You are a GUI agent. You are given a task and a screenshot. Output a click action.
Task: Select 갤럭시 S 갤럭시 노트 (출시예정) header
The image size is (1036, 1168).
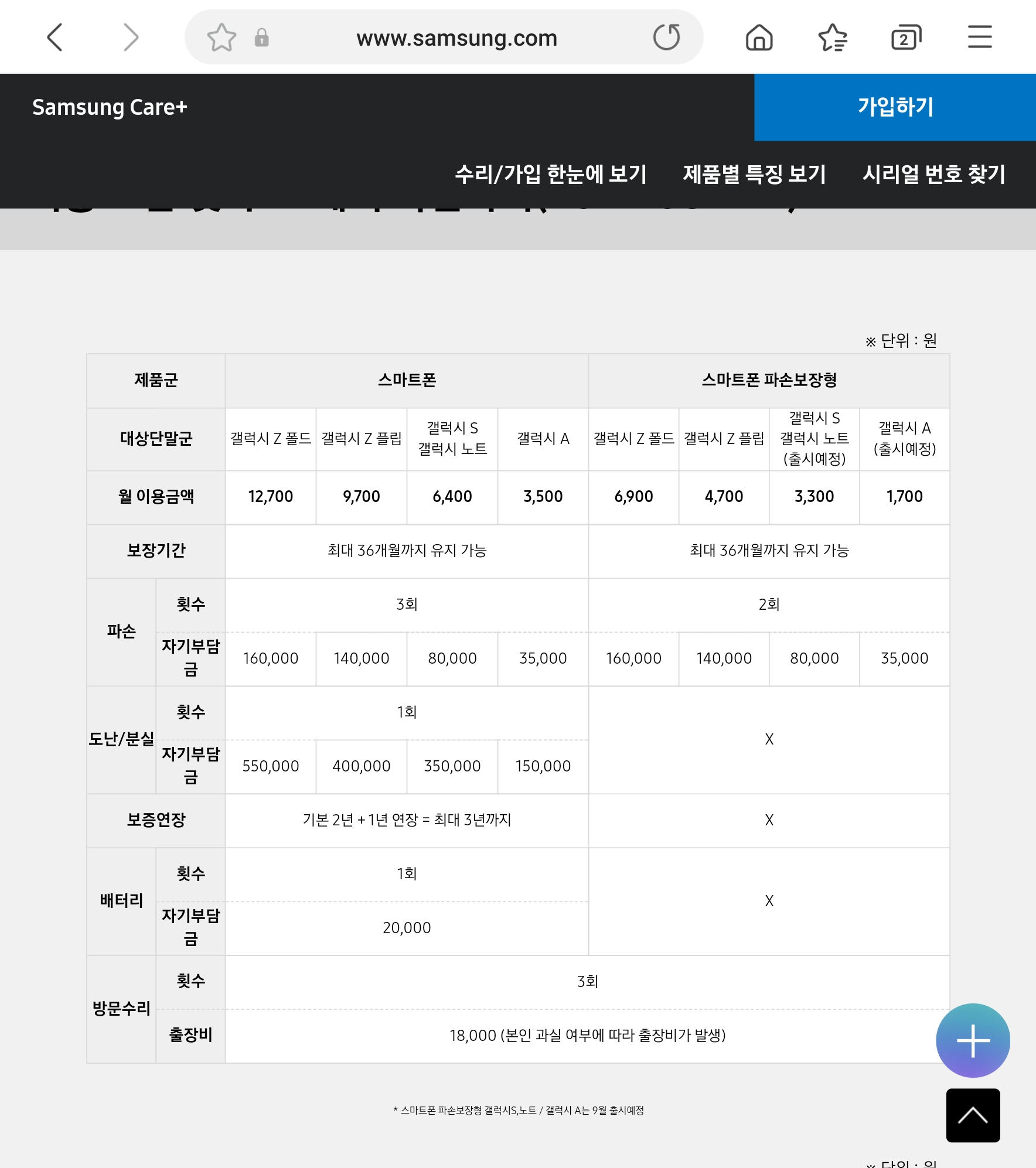(814, 439)
